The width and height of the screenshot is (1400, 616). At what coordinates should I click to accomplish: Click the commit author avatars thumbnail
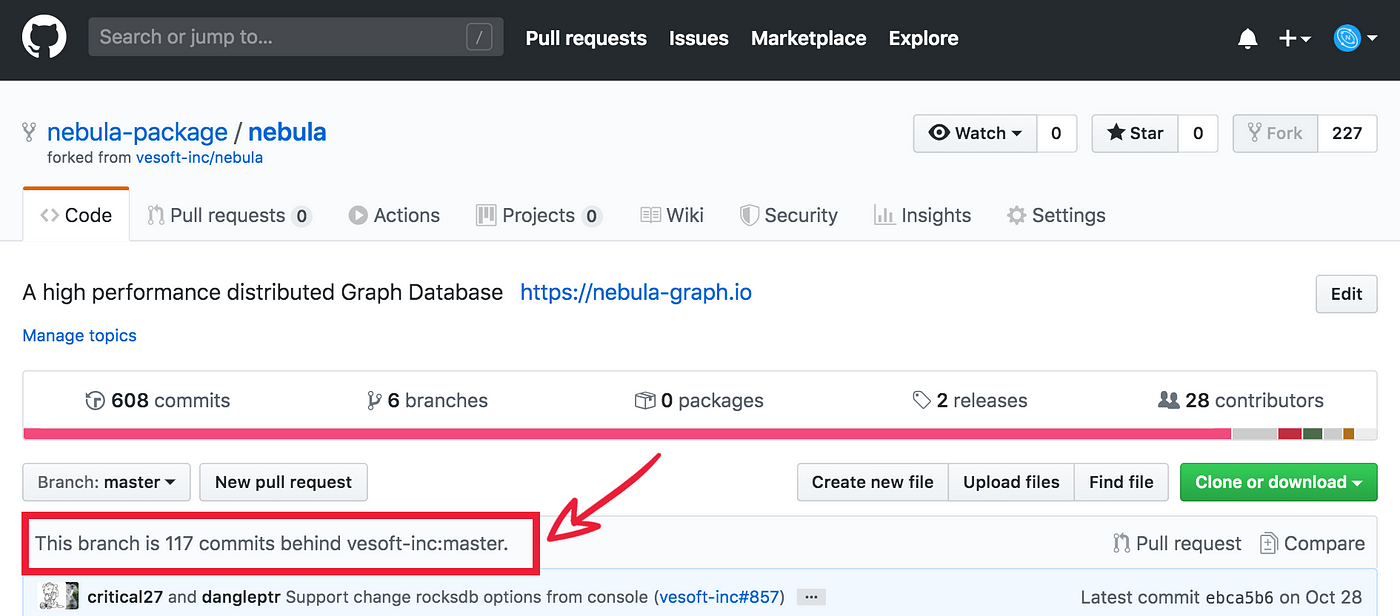point(58,596)
